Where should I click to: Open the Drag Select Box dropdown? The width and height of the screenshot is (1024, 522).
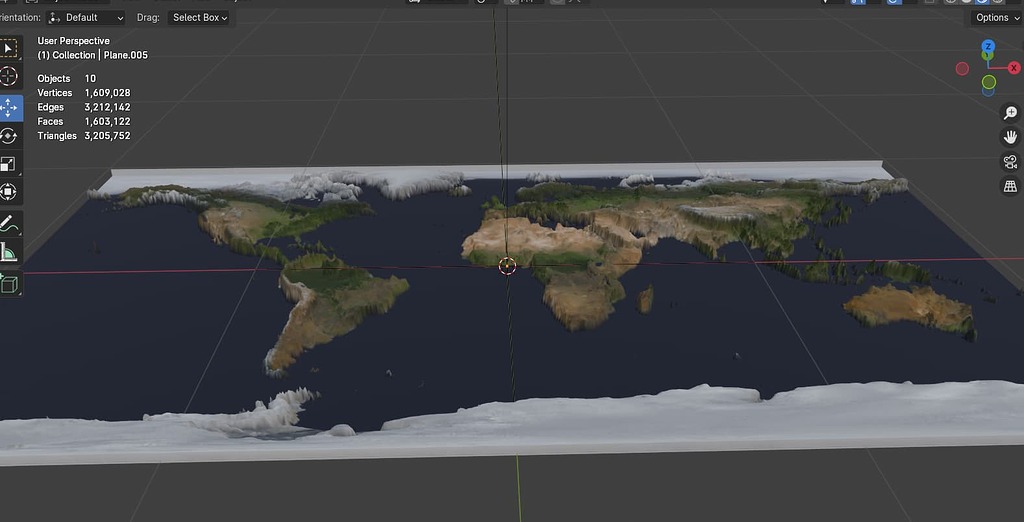[x=200, y=18]
